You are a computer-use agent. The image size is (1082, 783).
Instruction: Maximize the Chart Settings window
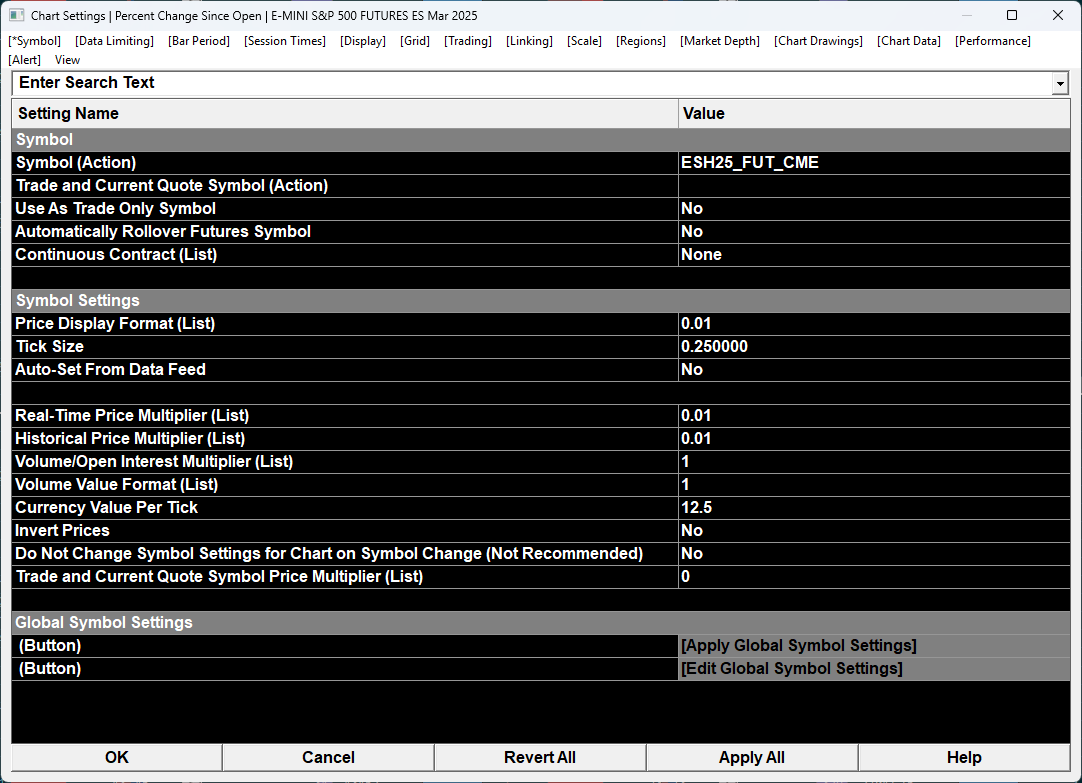pos(1012,15)
